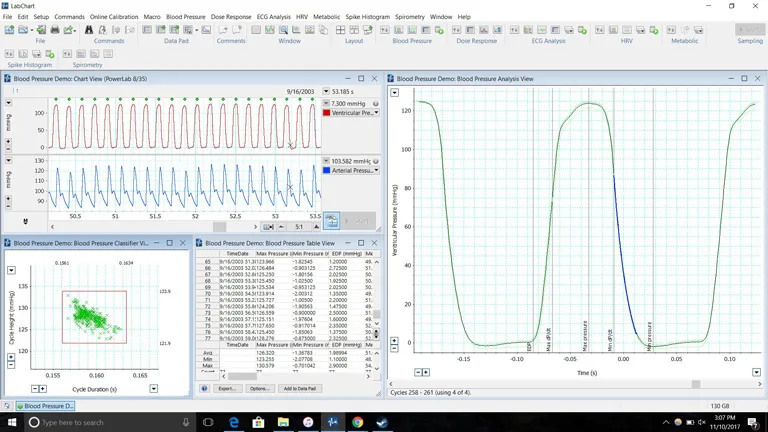
Task: Click the Add to Data Pad button
Action: [x=299, y=388]
